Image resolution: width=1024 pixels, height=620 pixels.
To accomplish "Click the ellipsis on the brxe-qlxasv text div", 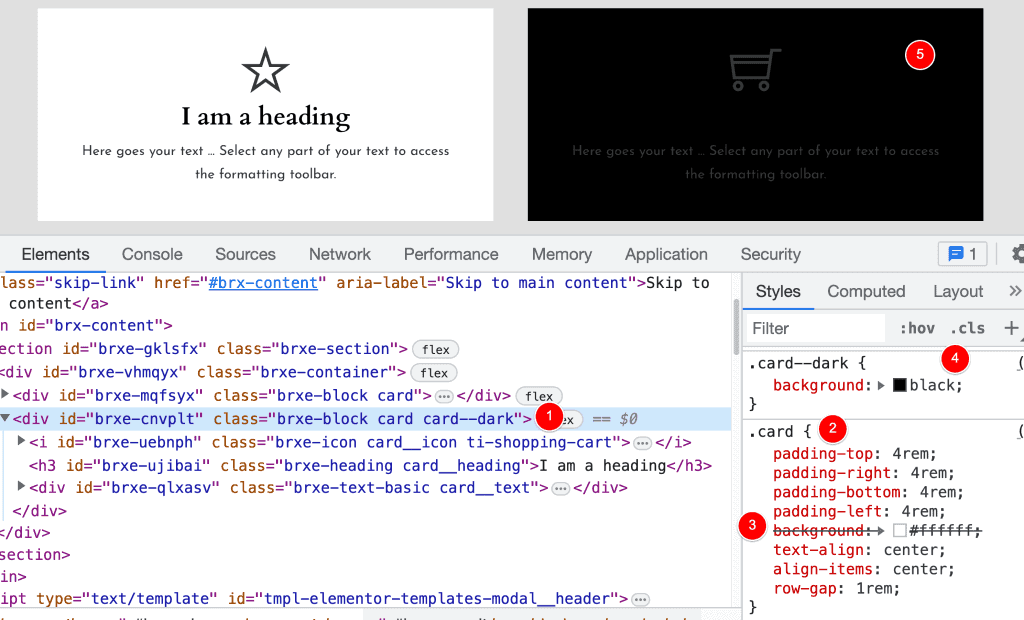I will click(558, 488).
